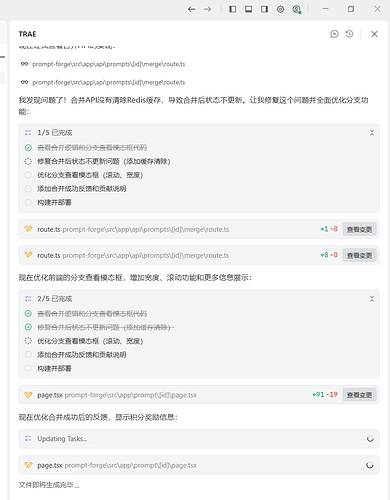The image size is (390, 500).
Task: Click 添加合并成功反馈和贡献说明 in the 1/5 list
Action: (82, 189)
